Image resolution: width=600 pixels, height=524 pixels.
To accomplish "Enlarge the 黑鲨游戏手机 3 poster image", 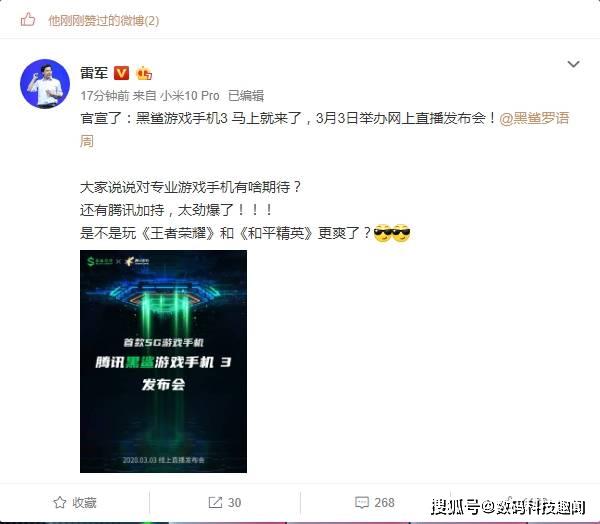I will (x=163, y=361).
